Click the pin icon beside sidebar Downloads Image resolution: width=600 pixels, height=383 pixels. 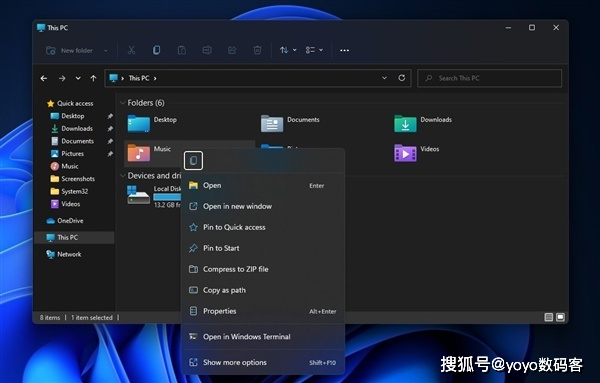click(x=110, y=129)
